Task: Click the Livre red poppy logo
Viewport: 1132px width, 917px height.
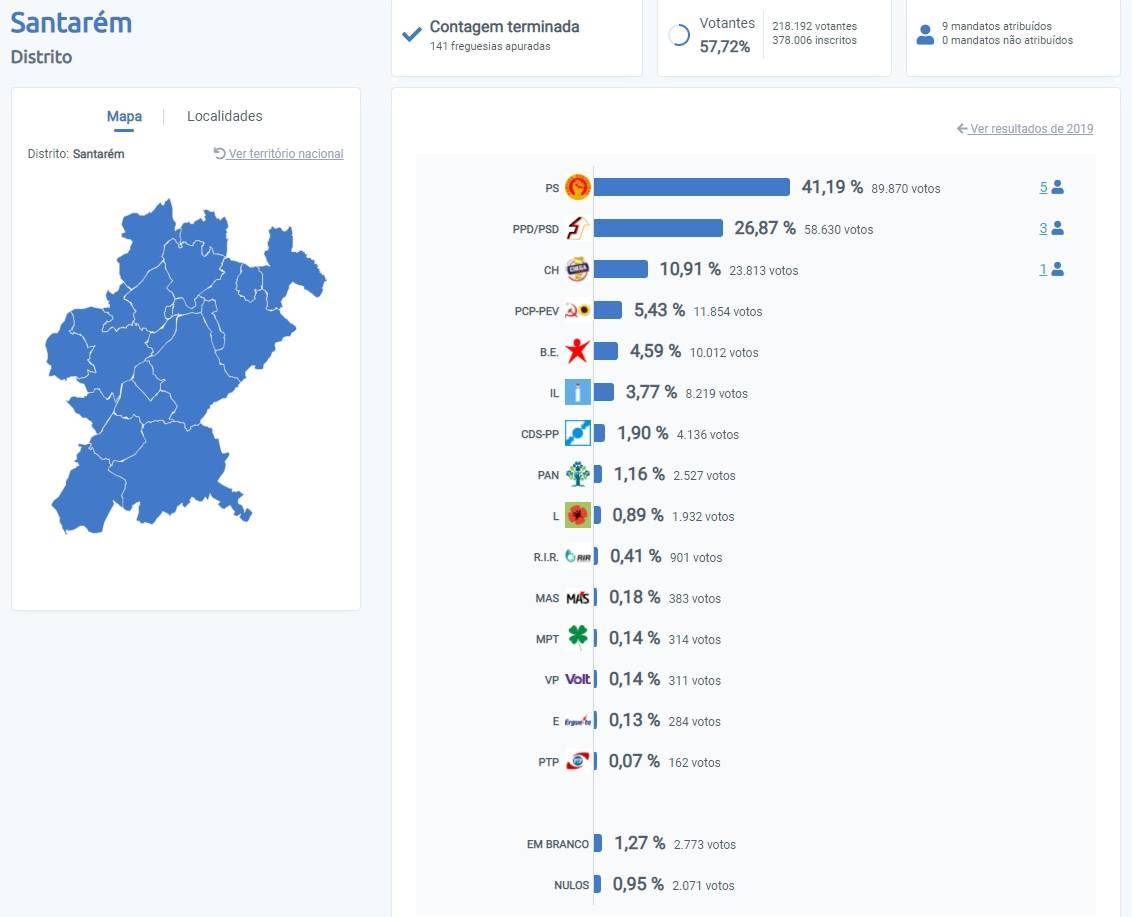Action: tap(578, 515)
